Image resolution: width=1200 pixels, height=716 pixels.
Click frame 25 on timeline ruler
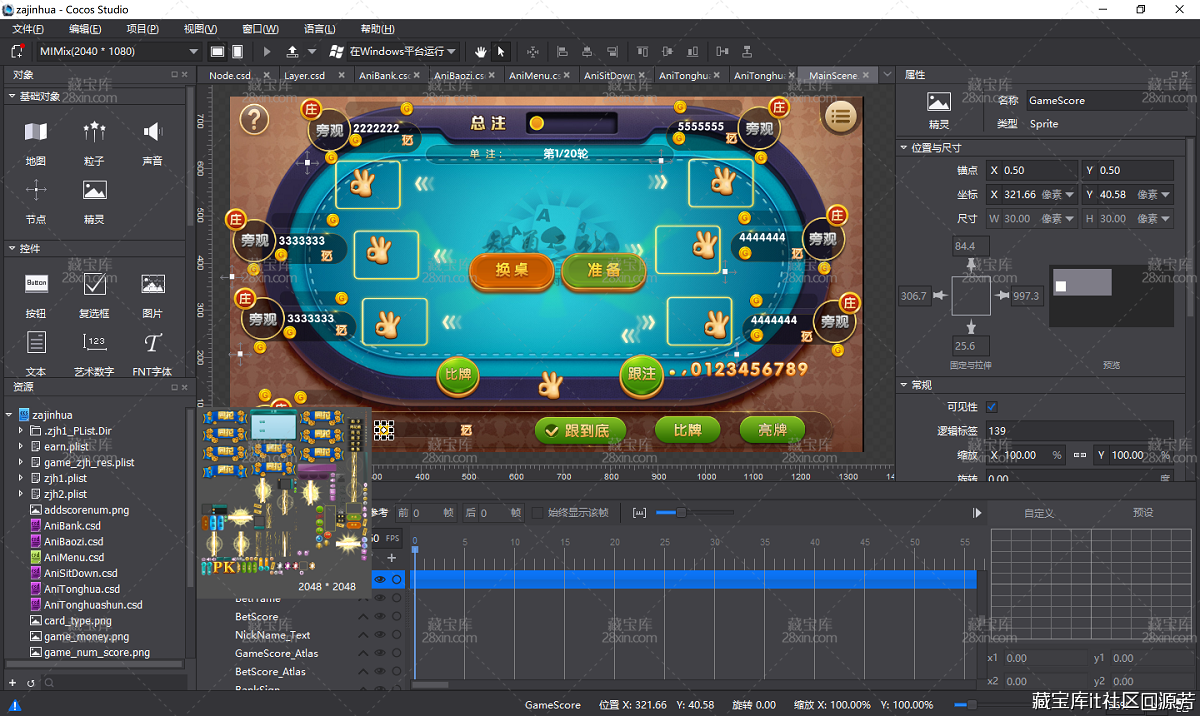point(665,543)
